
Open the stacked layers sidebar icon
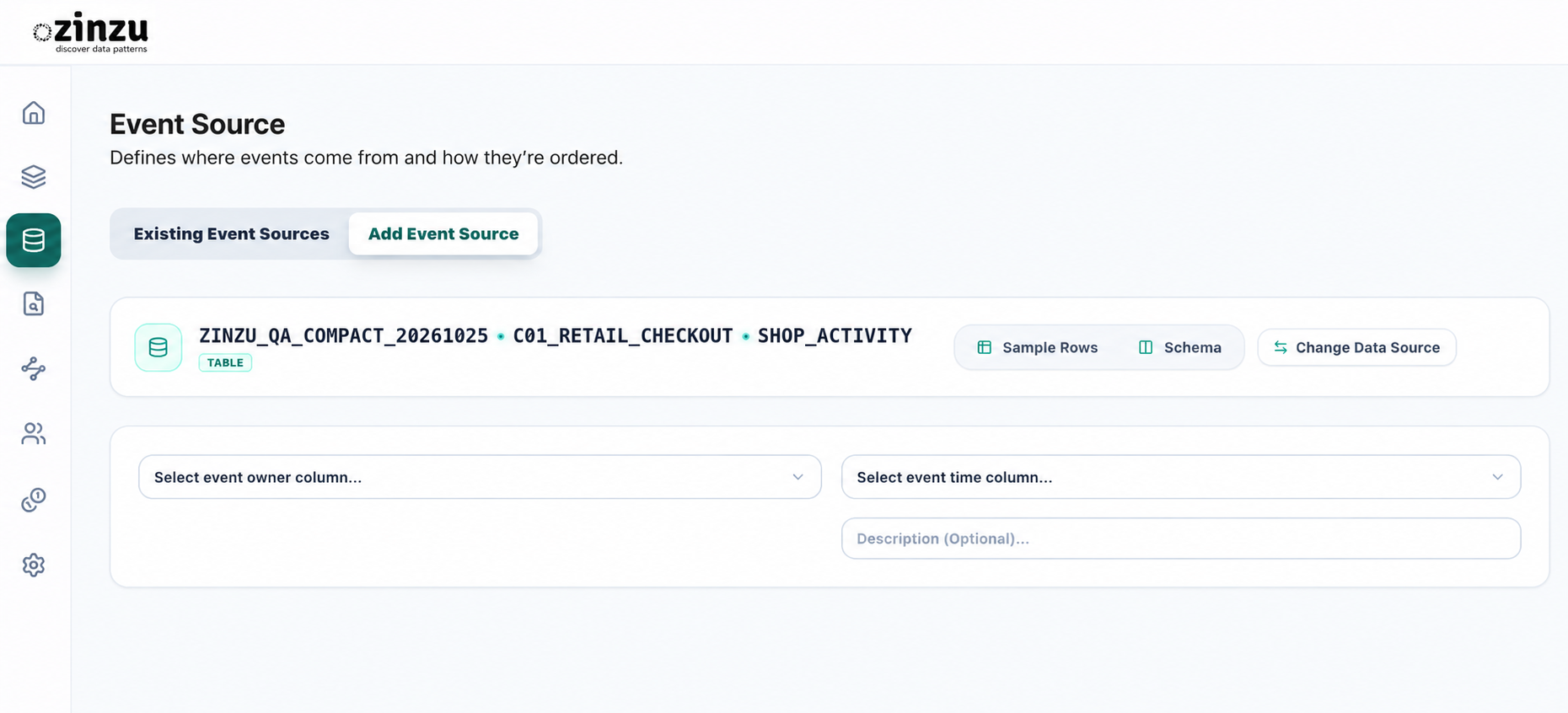tap(34, 177)
